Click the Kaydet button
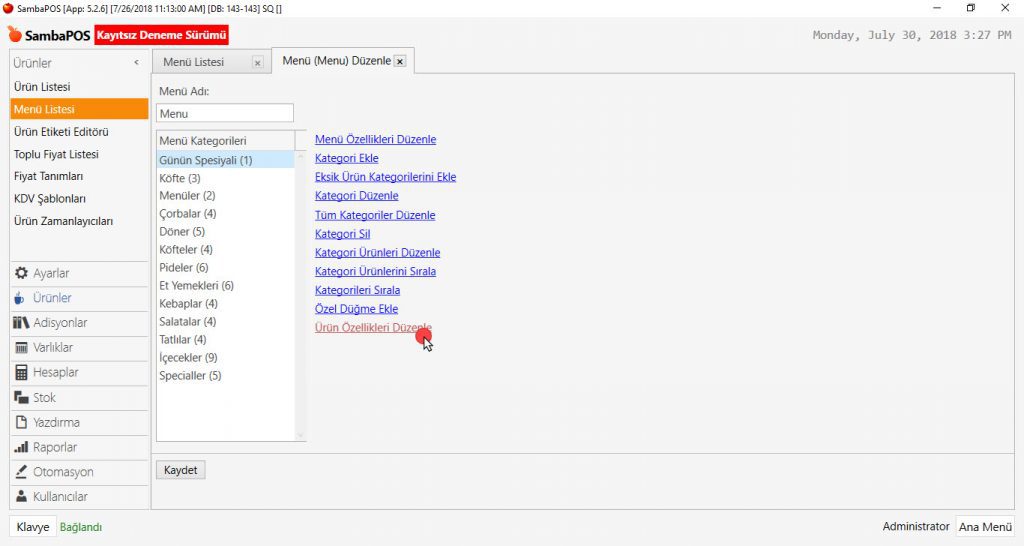The width and height of the screenshot is (1024, 546). click(181, 470)
